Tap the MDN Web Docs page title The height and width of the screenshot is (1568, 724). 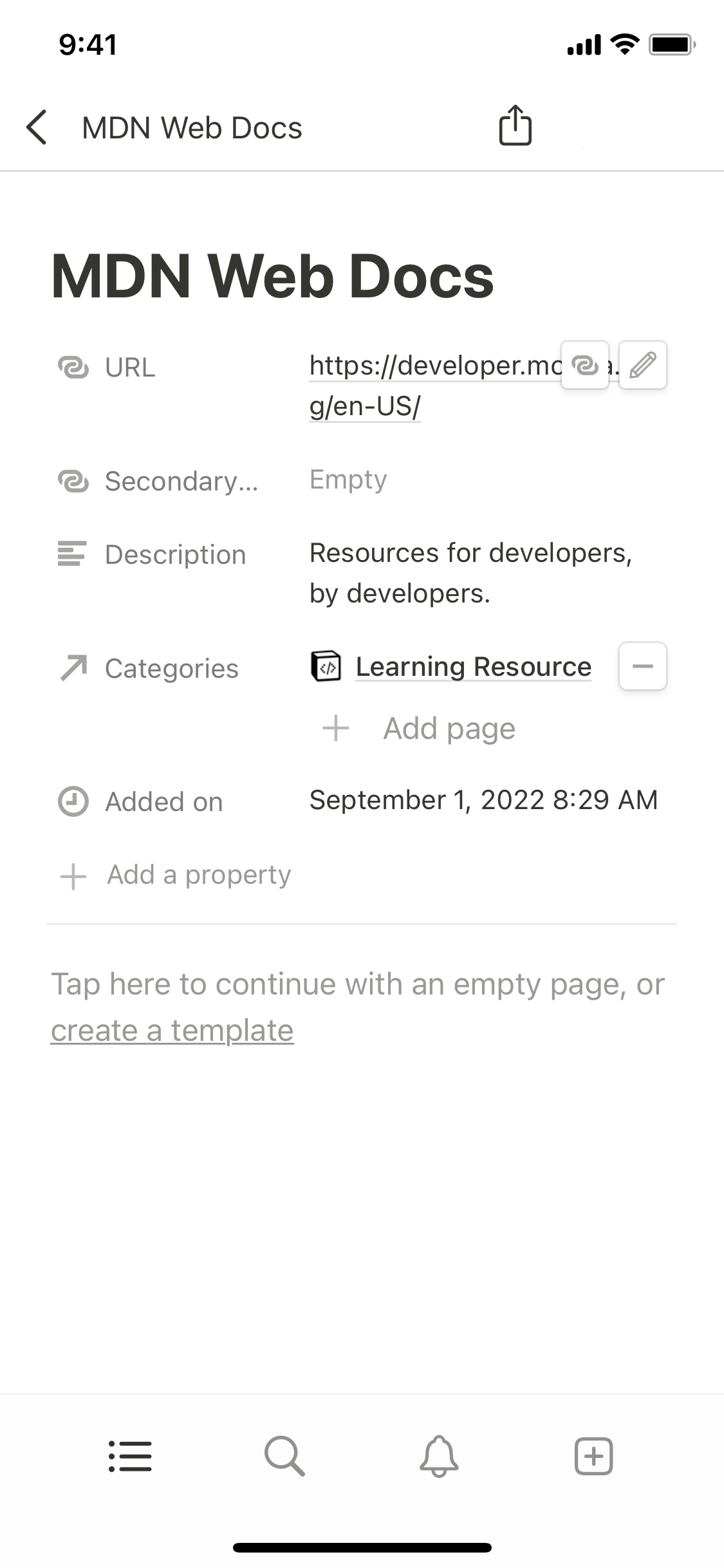pyautogui.click(x=272, y=277)
